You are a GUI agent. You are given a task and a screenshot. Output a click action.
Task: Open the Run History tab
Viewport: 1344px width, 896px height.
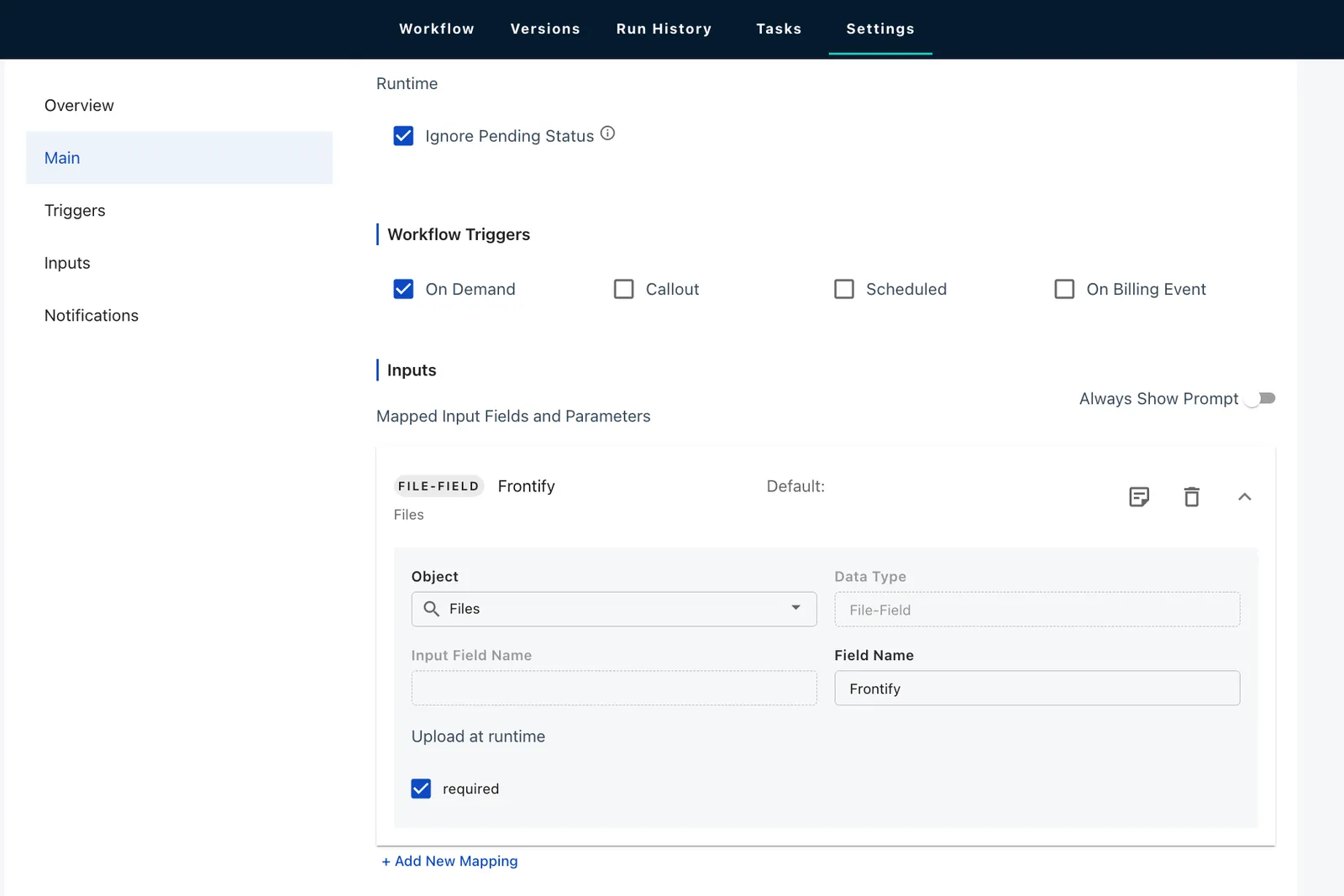(664, 29)
